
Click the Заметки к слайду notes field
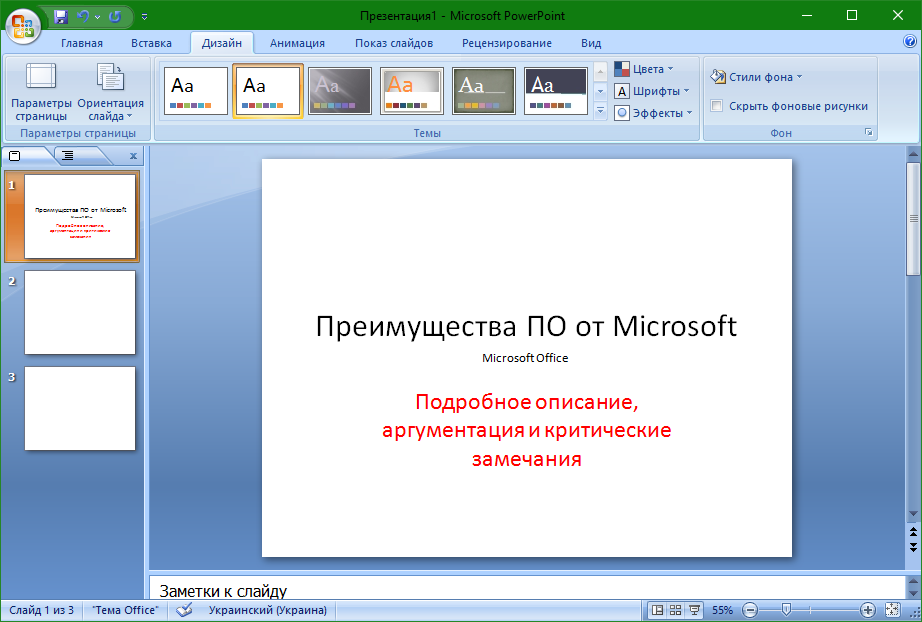(526, 588)
